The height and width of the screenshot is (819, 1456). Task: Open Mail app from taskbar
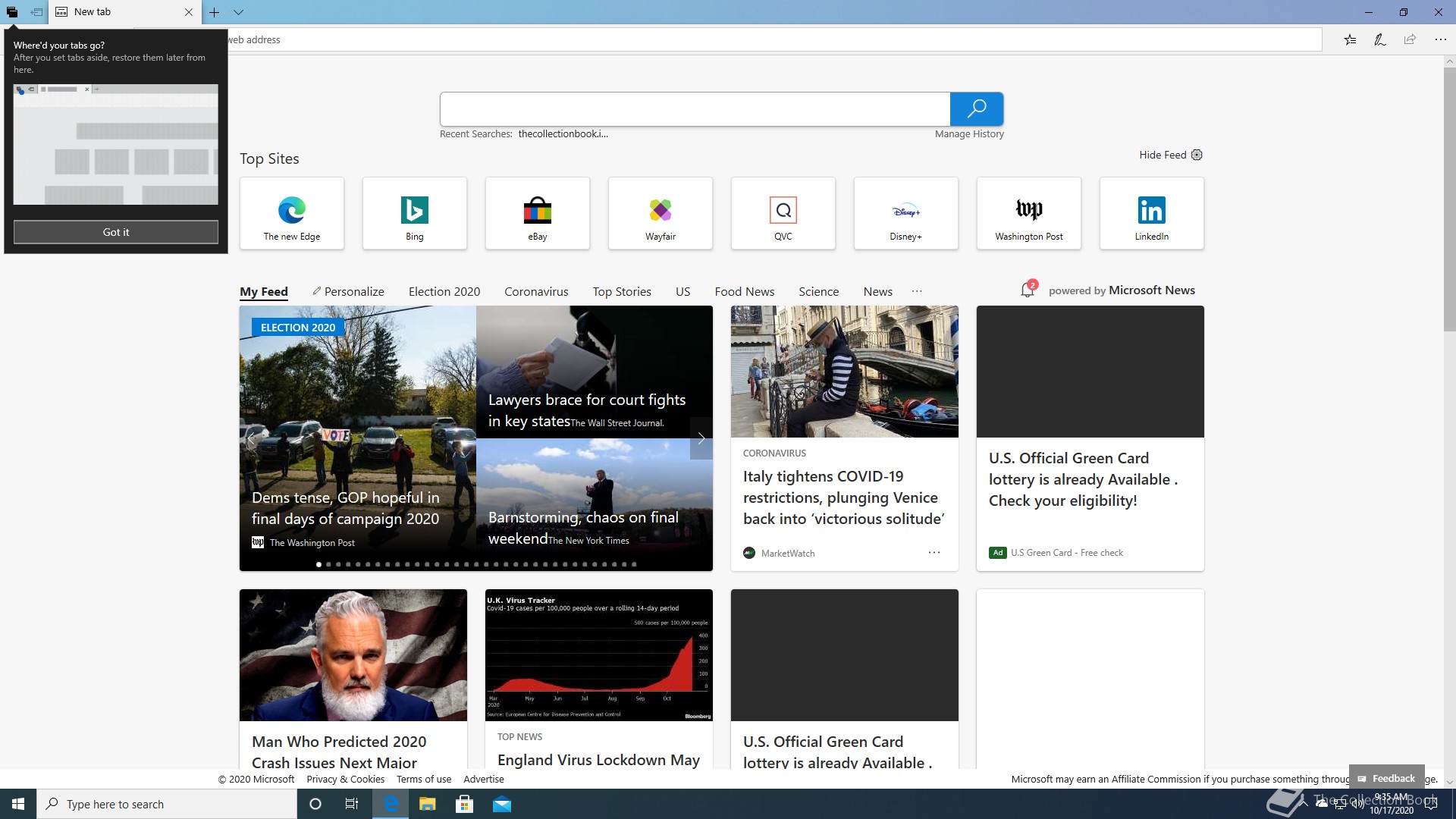[502, 804]
